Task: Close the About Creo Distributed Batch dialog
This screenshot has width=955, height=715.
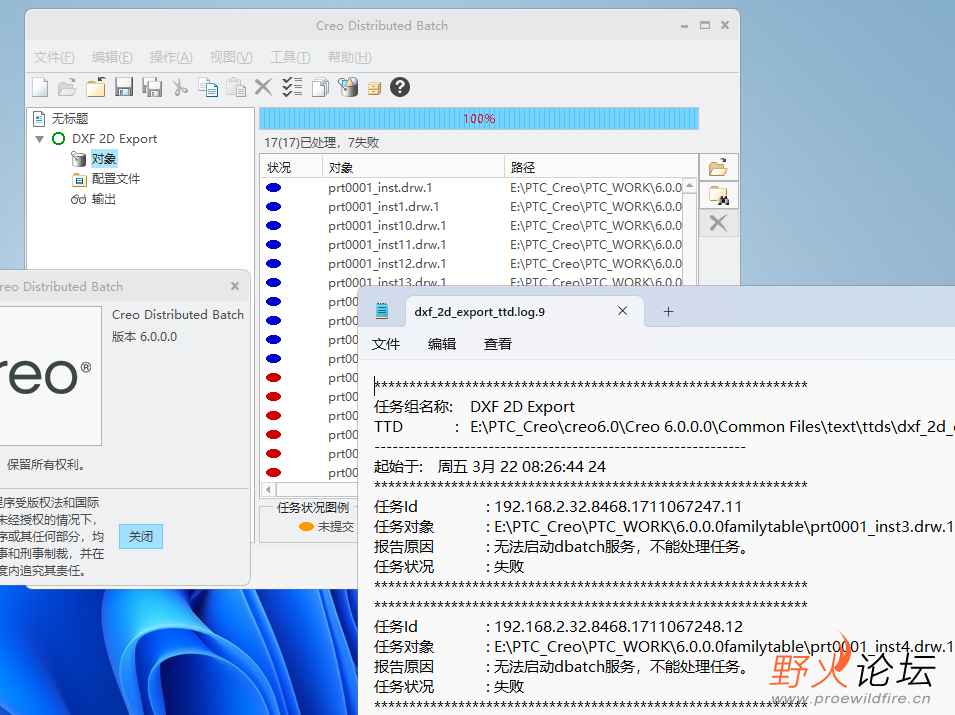Action: coord(235,286)
